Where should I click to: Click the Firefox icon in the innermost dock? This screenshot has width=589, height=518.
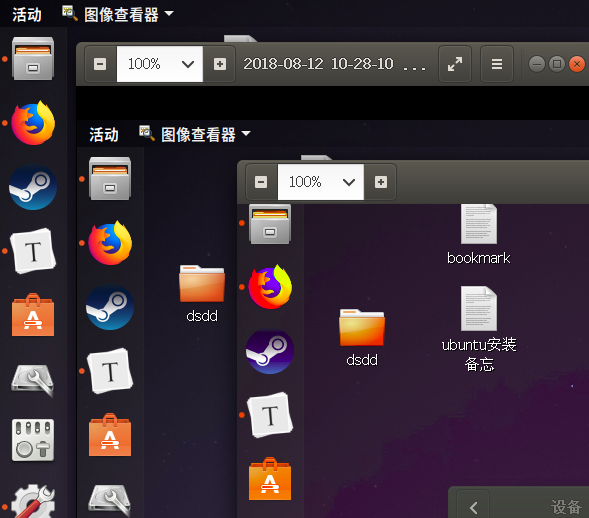(x=270, y=287)
